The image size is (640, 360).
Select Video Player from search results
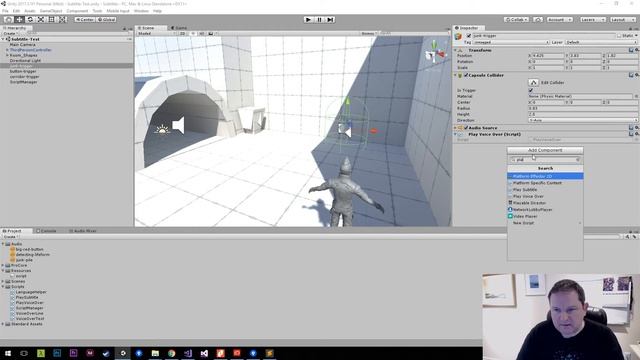click(545, 216)
